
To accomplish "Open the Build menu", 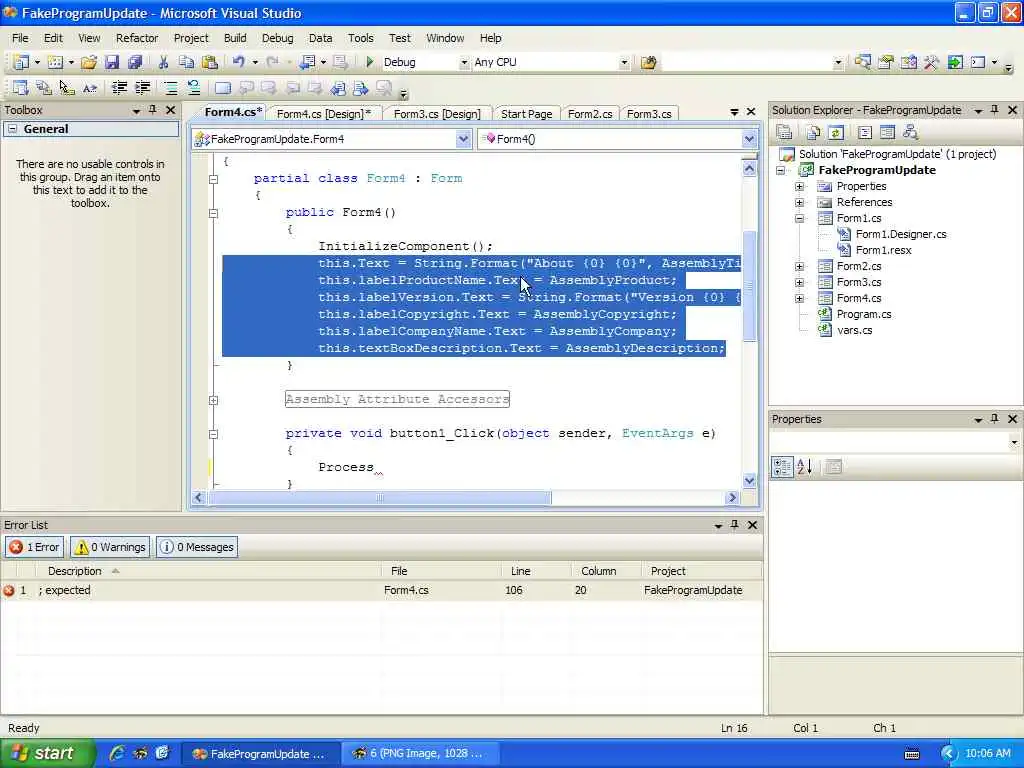I will [235, 38].
